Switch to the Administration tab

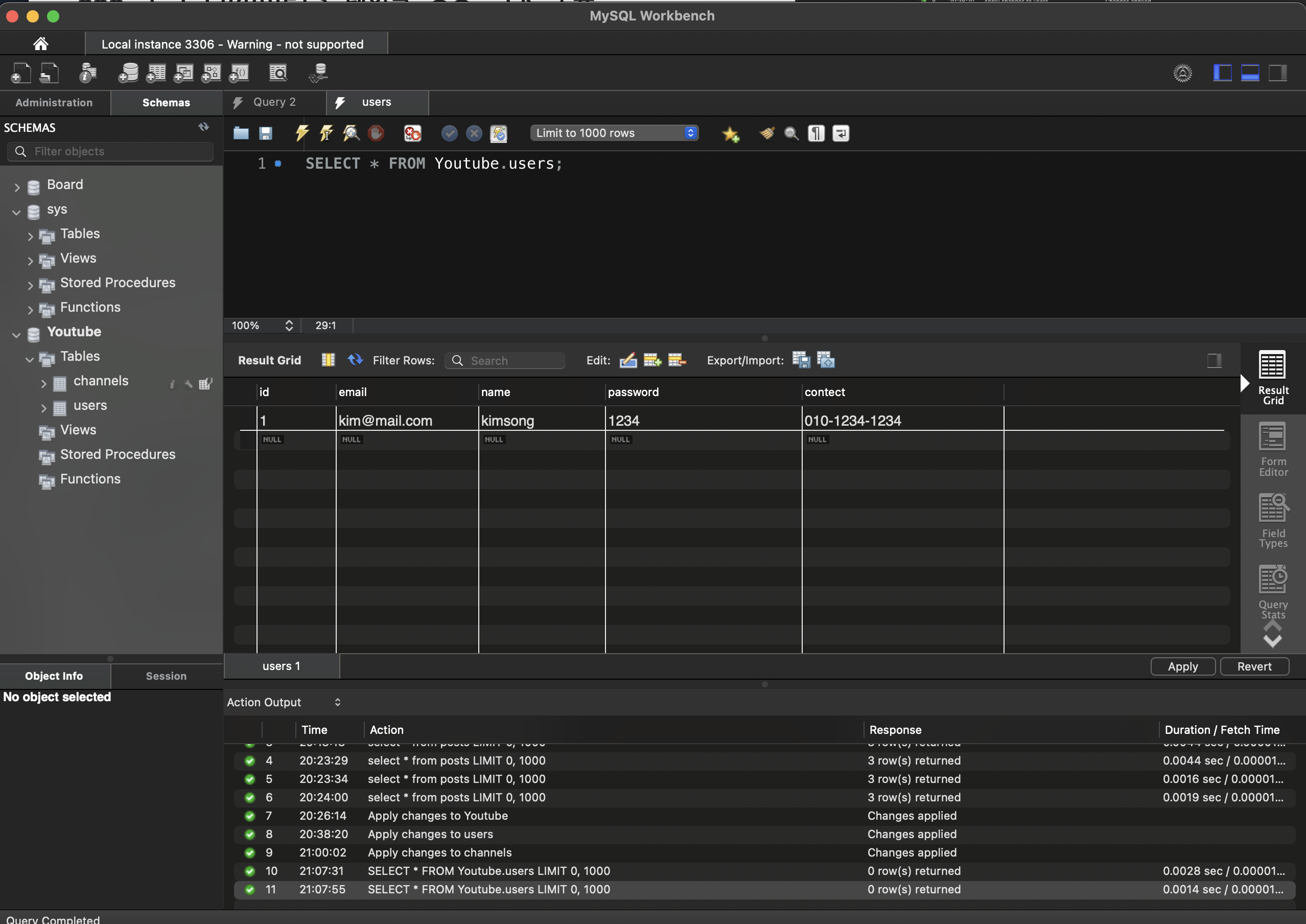pos(54,102)
